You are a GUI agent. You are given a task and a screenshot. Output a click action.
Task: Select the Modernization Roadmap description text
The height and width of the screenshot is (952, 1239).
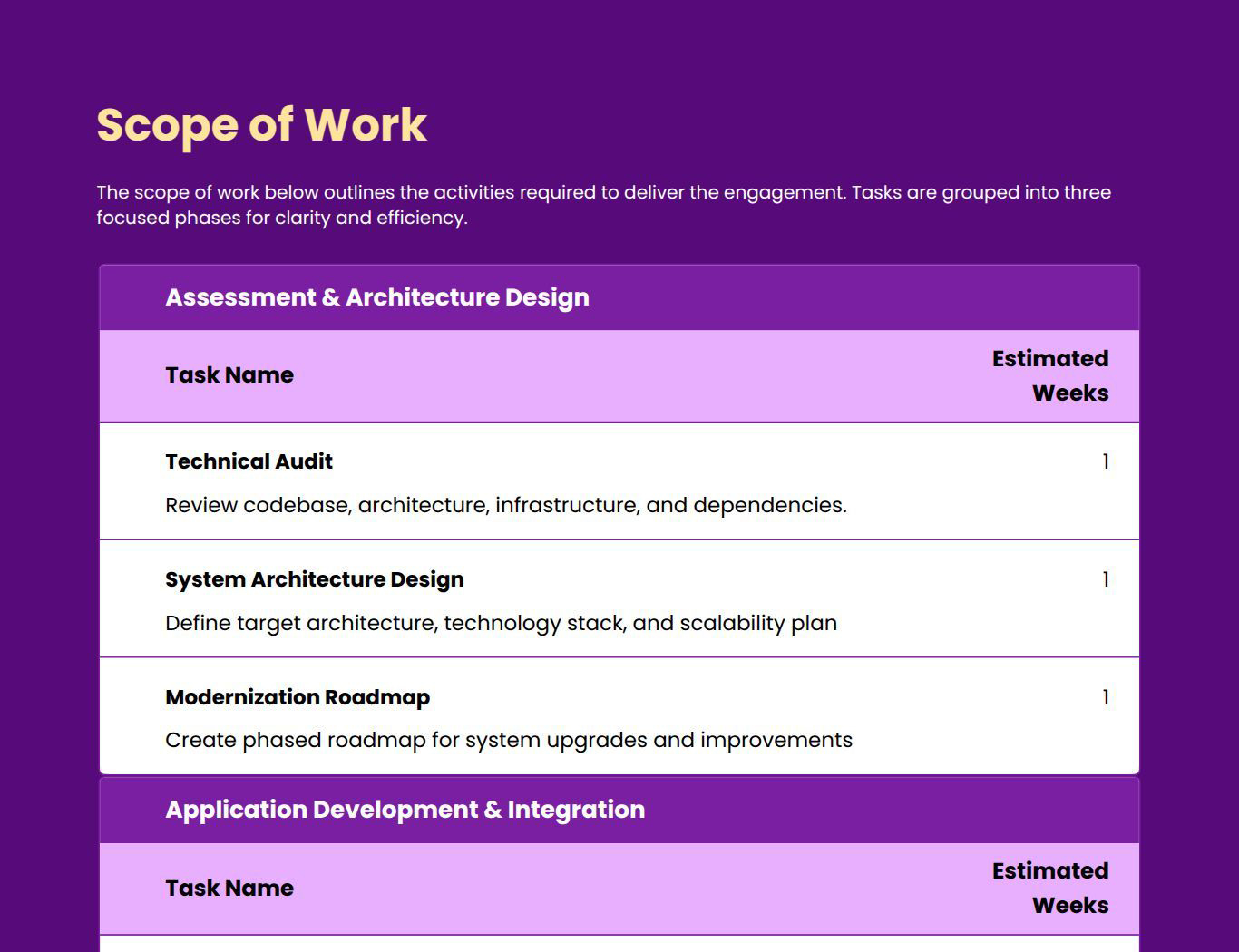pos(509,740)
